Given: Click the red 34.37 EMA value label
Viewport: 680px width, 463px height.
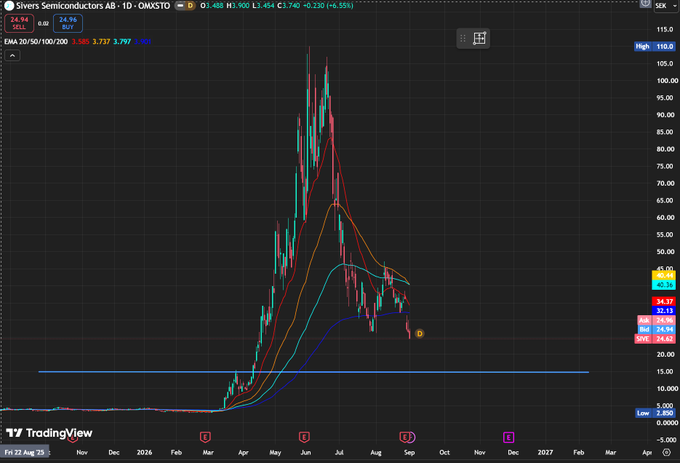Looking at the screenshot, I should pyautogui.click(x=664, y=301).
